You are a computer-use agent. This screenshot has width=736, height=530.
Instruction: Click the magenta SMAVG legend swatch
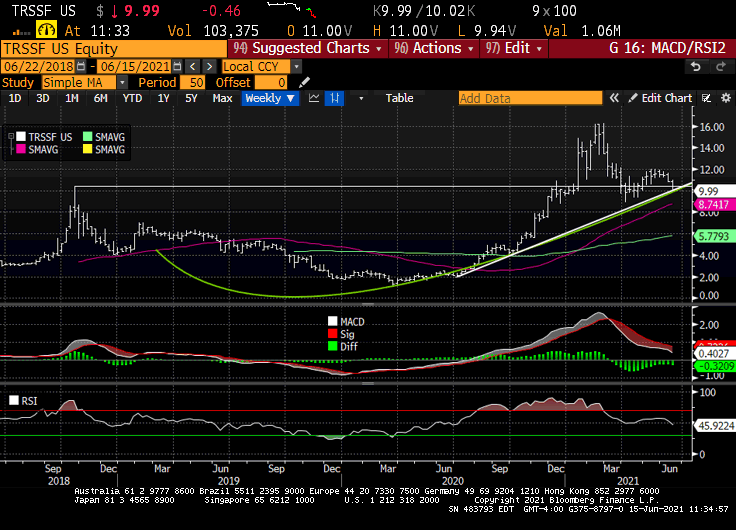tap(21, 149)
